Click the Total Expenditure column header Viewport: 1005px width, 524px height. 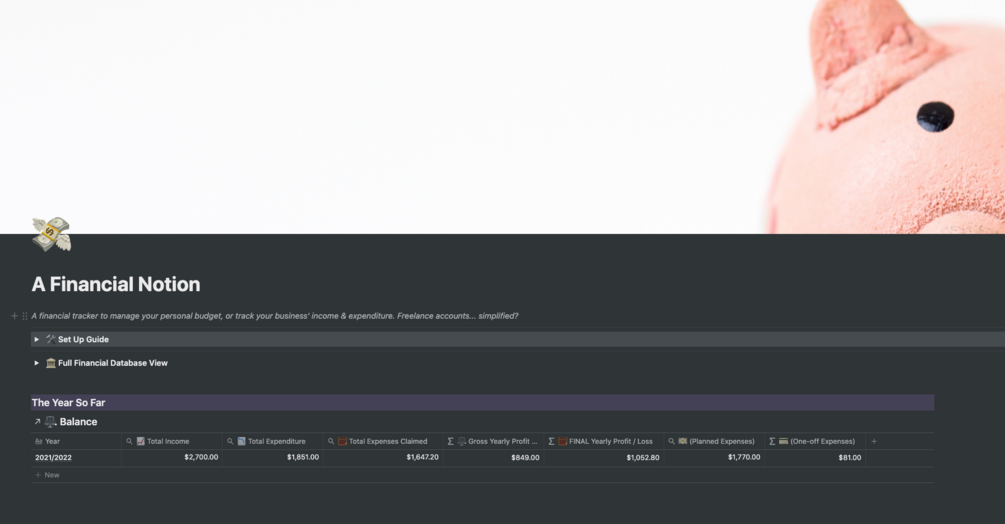coord(272,441)
